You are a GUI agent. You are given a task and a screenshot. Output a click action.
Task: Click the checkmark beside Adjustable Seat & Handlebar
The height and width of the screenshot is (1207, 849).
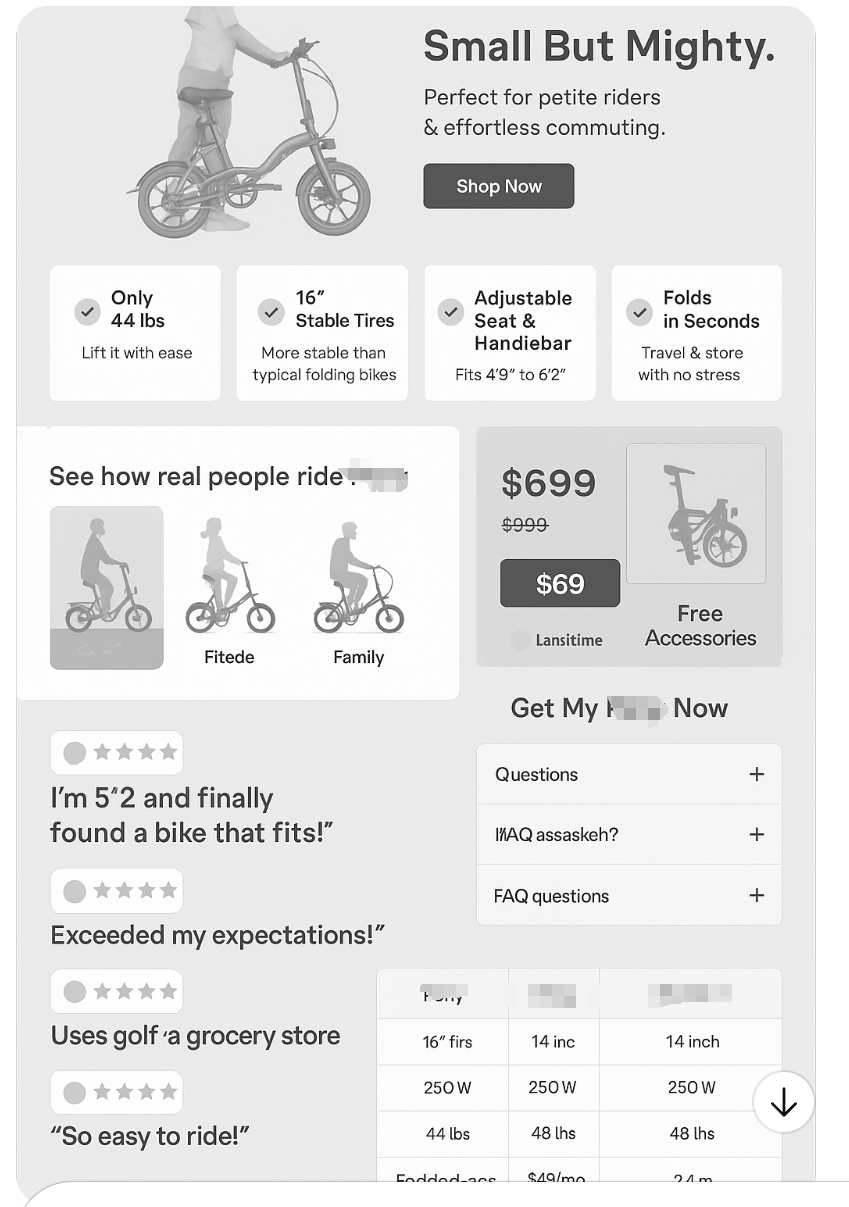pos(451,312)
